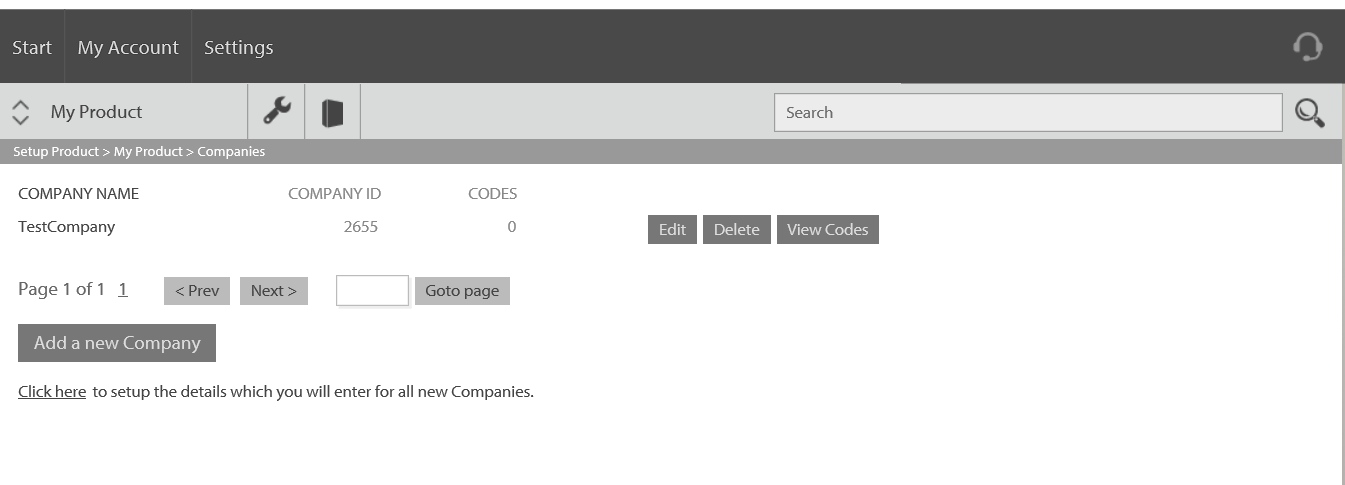The height and width of the screenshot is (485, 1345).
Task: Focus the page number input box
Action: coord(372,290)
